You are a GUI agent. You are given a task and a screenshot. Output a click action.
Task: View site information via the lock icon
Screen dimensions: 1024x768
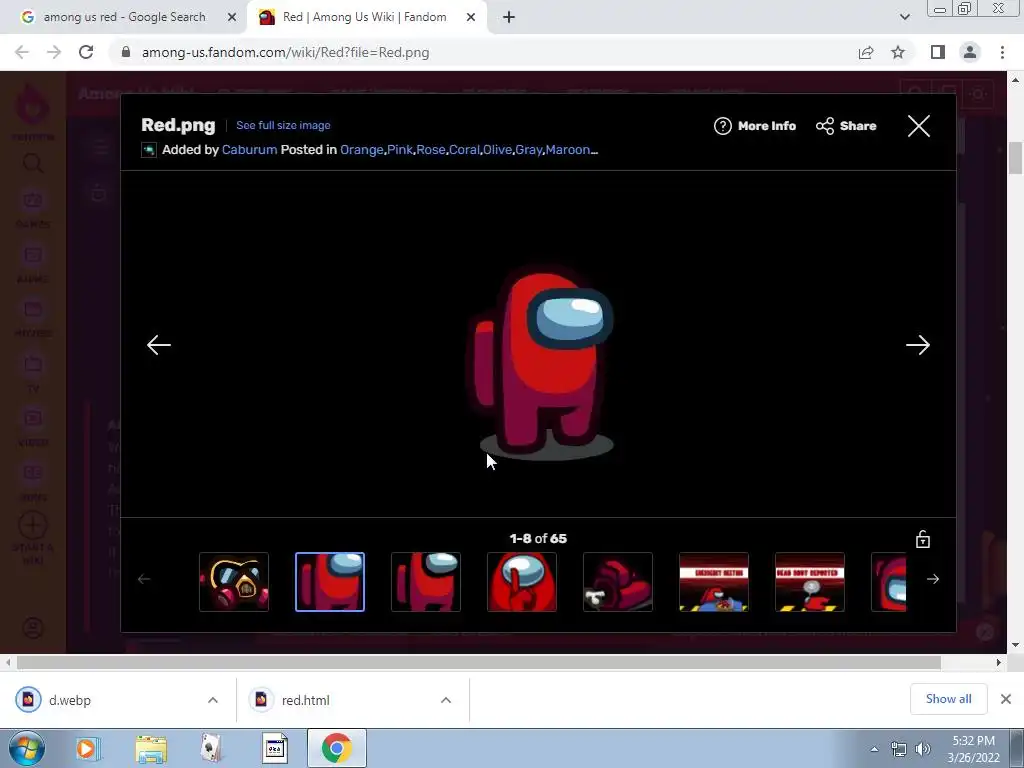pyautogui.click(x=126, y=52)
